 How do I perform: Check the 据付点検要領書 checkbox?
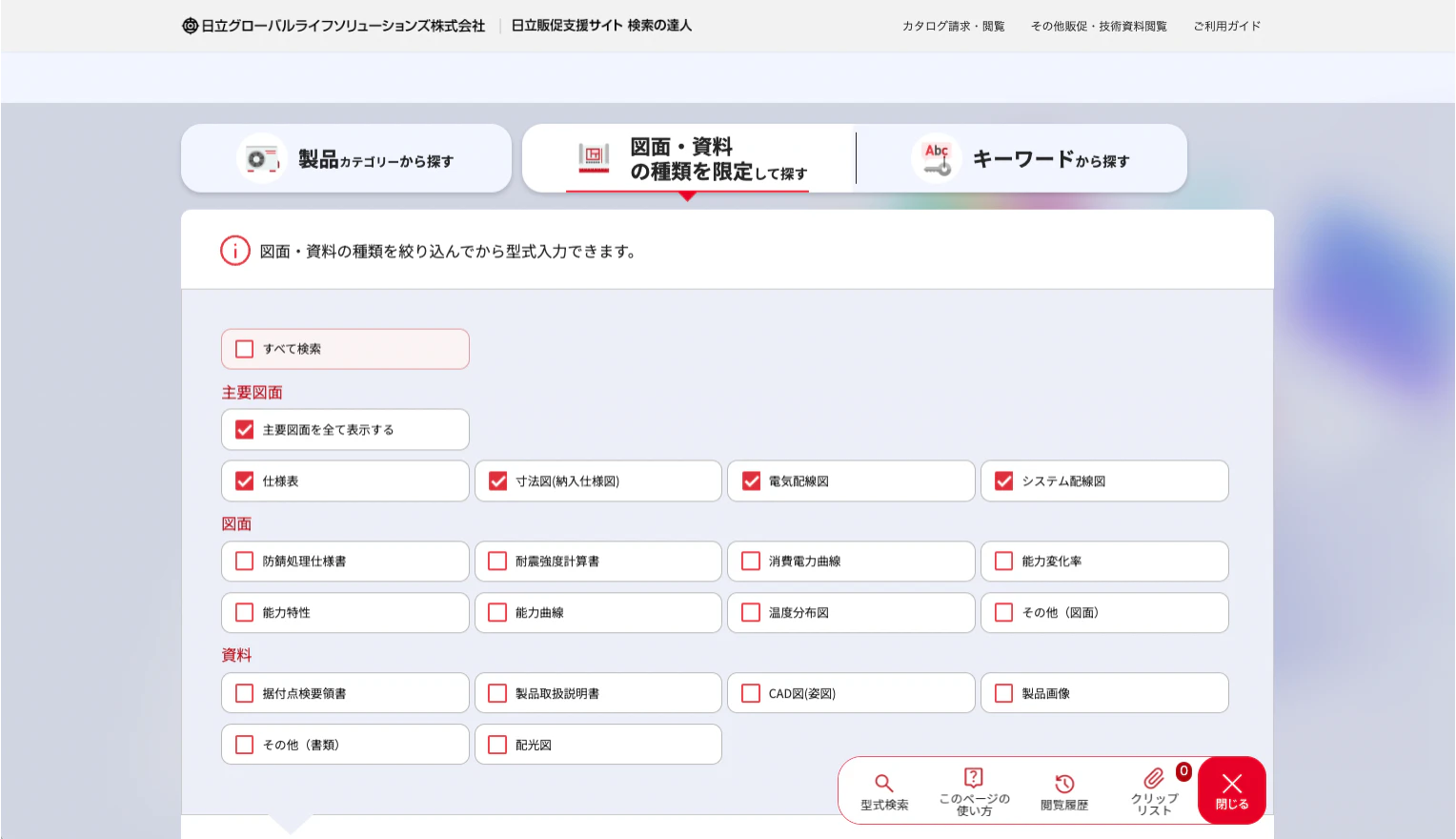click(245, 694)
